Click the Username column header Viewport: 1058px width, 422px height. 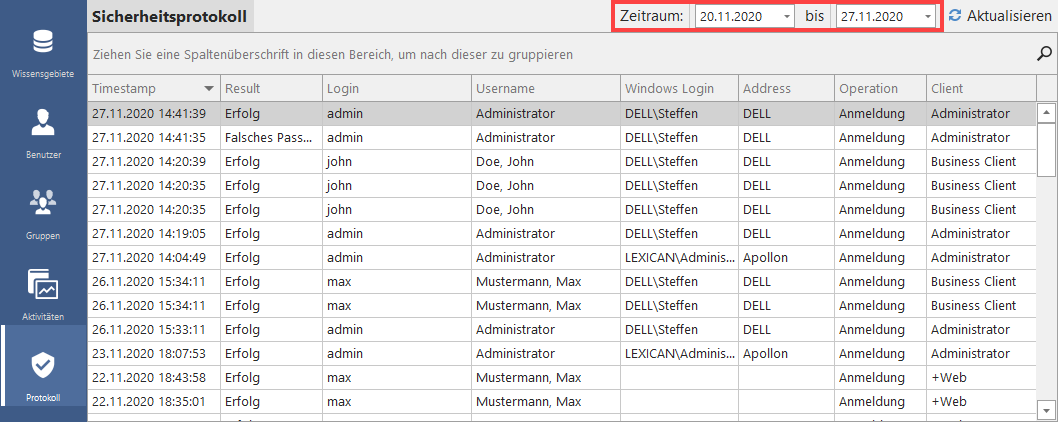click(505, 89)
